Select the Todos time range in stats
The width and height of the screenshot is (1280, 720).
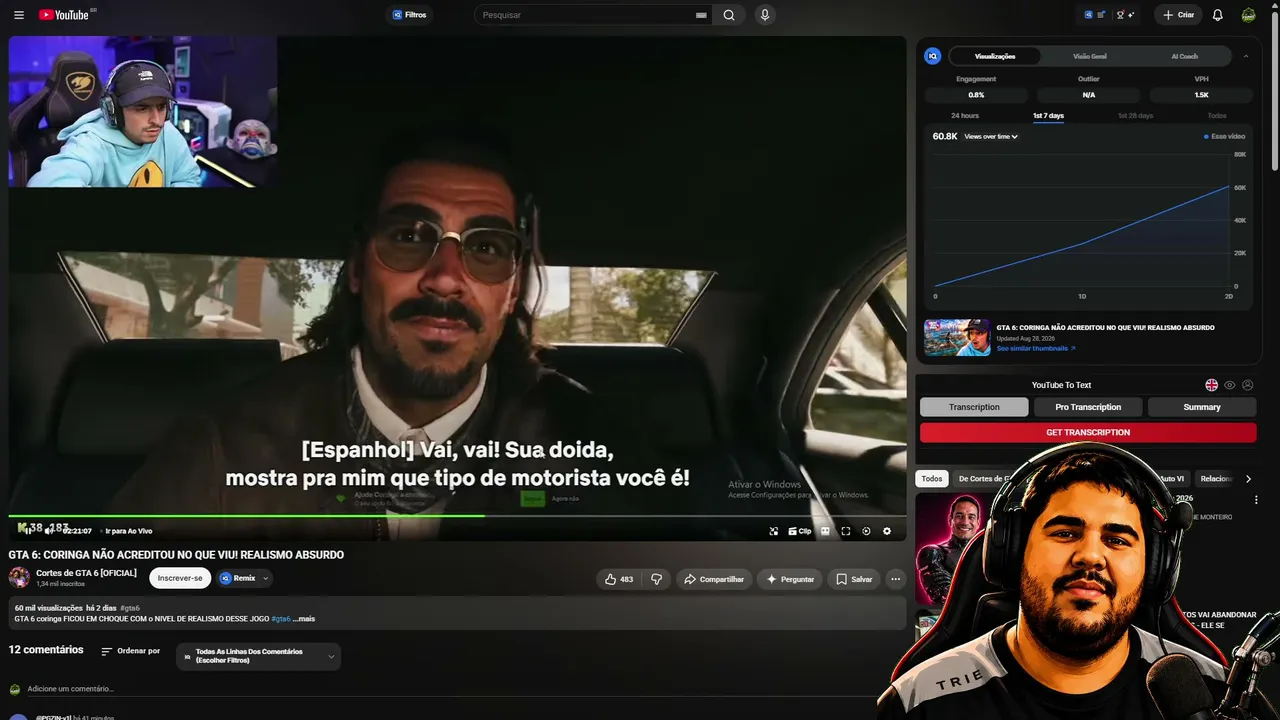[x=1217, y=116]
